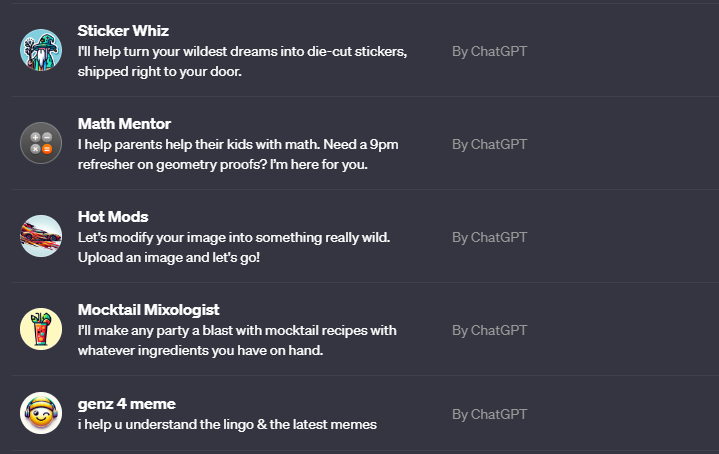The height and width of the screenshot is (454, 719).
Task: Click the Sticker Whiz wizard avatar icon
Action: point(41,50)
